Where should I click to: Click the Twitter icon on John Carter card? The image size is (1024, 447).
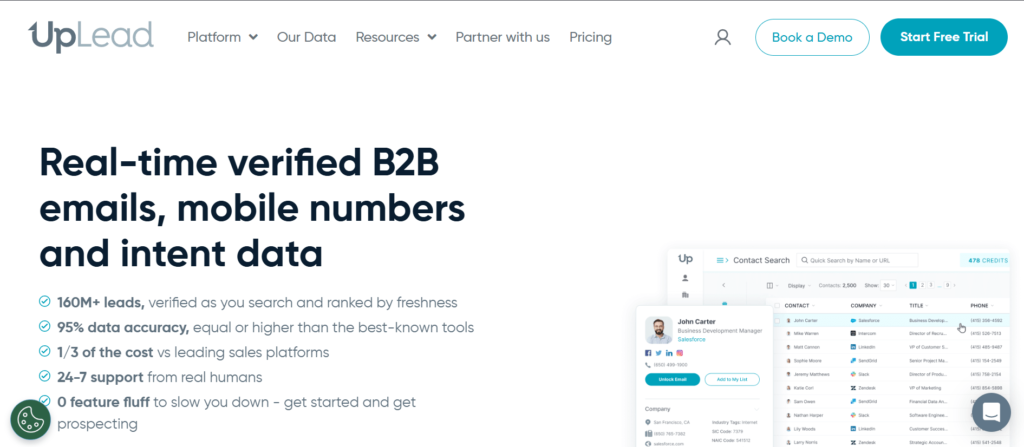[658, 353]
